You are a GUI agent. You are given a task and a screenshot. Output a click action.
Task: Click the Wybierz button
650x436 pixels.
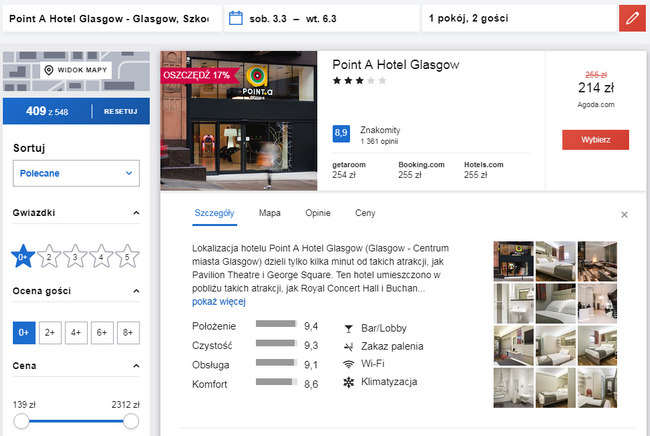(x=595, y=140)
